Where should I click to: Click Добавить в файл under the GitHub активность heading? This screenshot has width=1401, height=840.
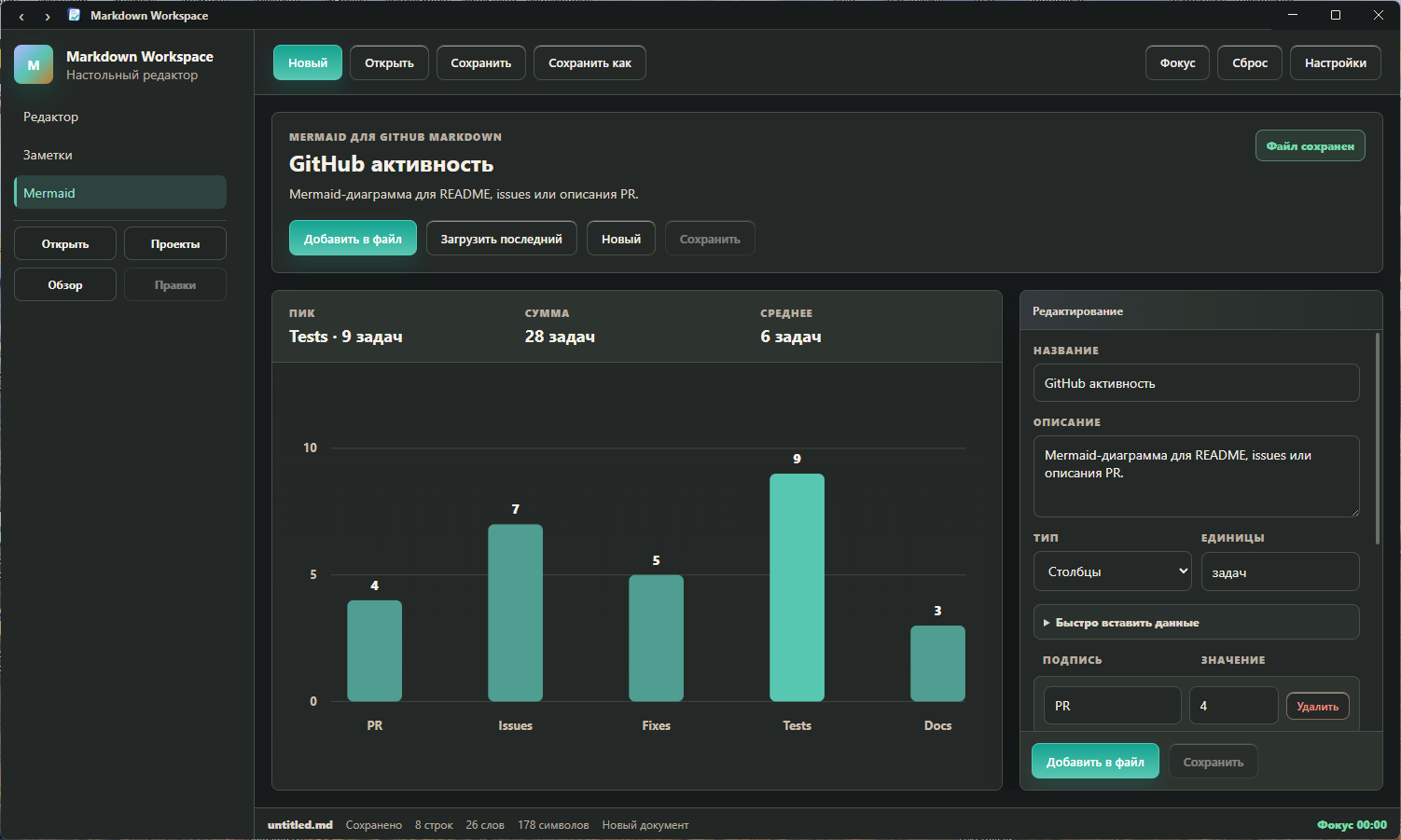click(353, 238)
